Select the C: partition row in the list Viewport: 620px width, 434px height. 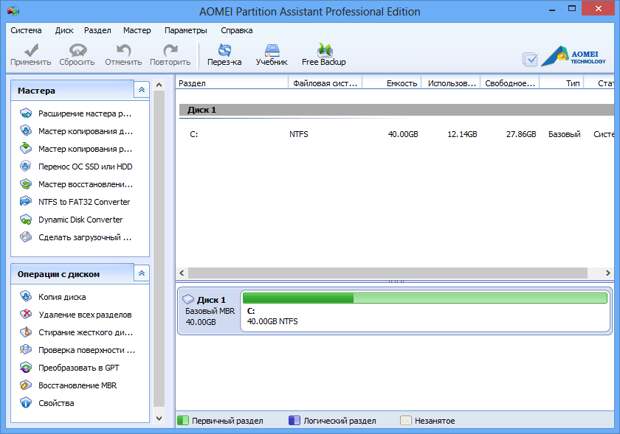(x=395, y=134)
